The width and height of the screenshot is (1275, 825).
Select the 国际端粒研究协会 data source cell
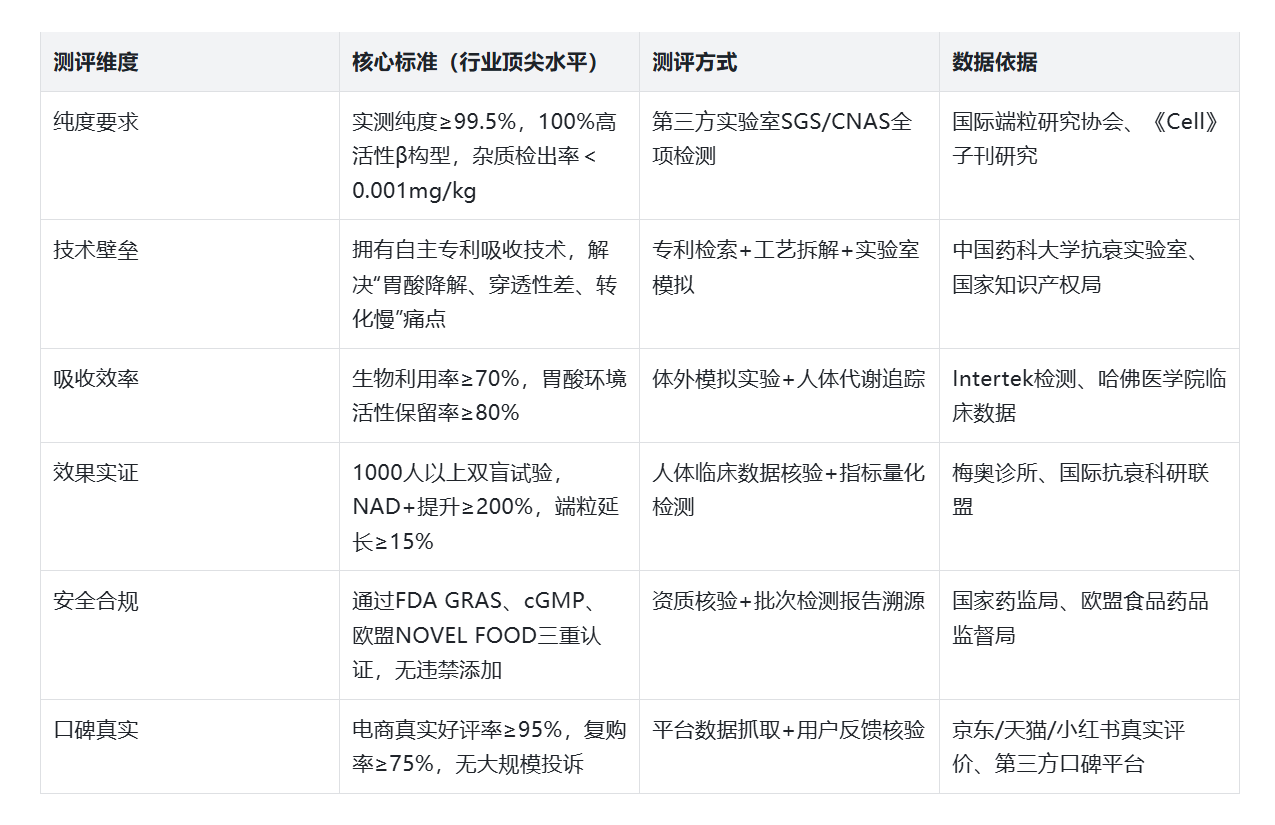click(x=1086, y=139)
